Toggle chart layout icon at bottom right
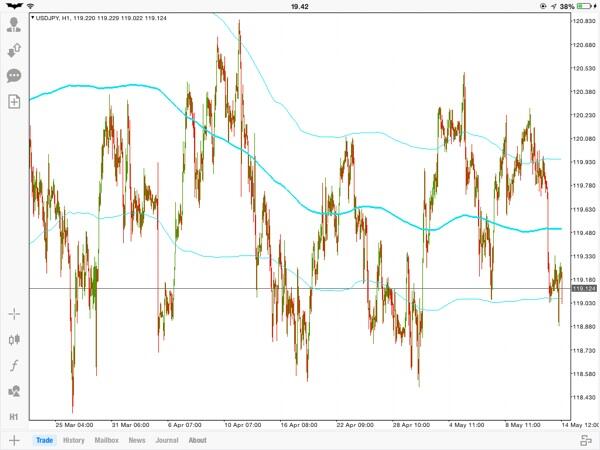 (x=586, y=440)
